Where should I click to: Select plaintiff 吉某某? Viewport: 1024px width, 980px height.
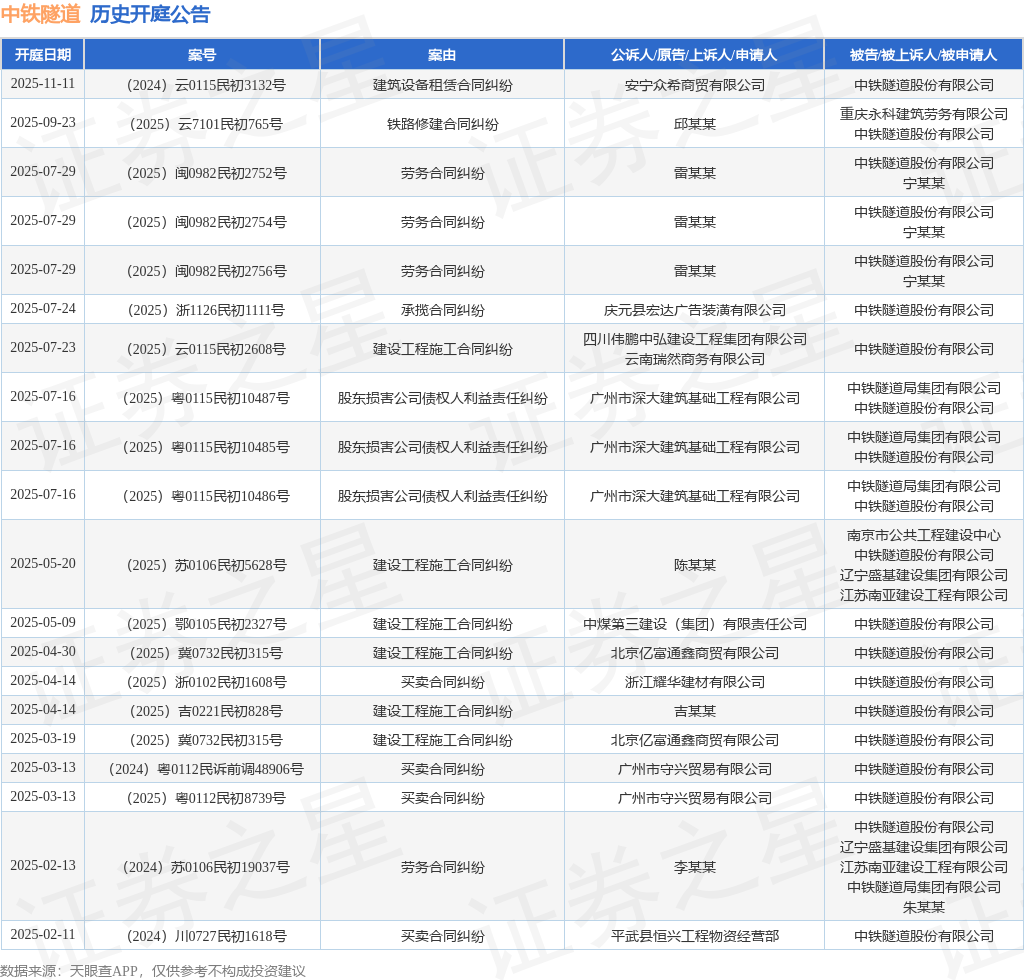[x=694, y=711]
